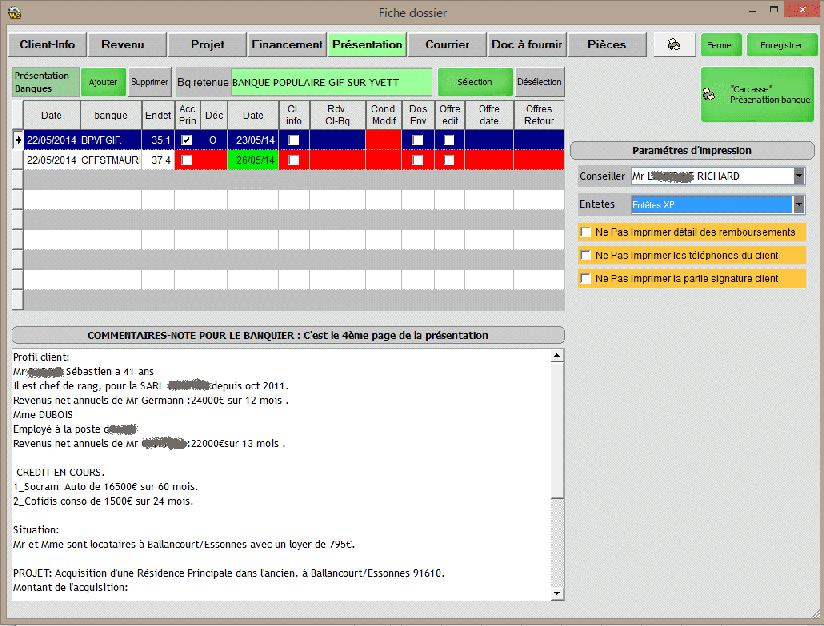Click the green Sélection button
This screenshot has width=824, height=626.
[x=474, y=82]
